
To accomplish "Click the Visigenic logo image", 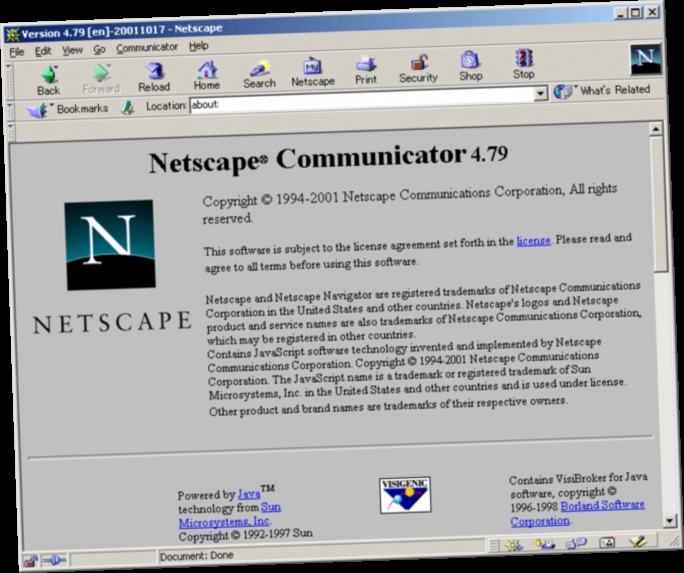I will 405,495.
